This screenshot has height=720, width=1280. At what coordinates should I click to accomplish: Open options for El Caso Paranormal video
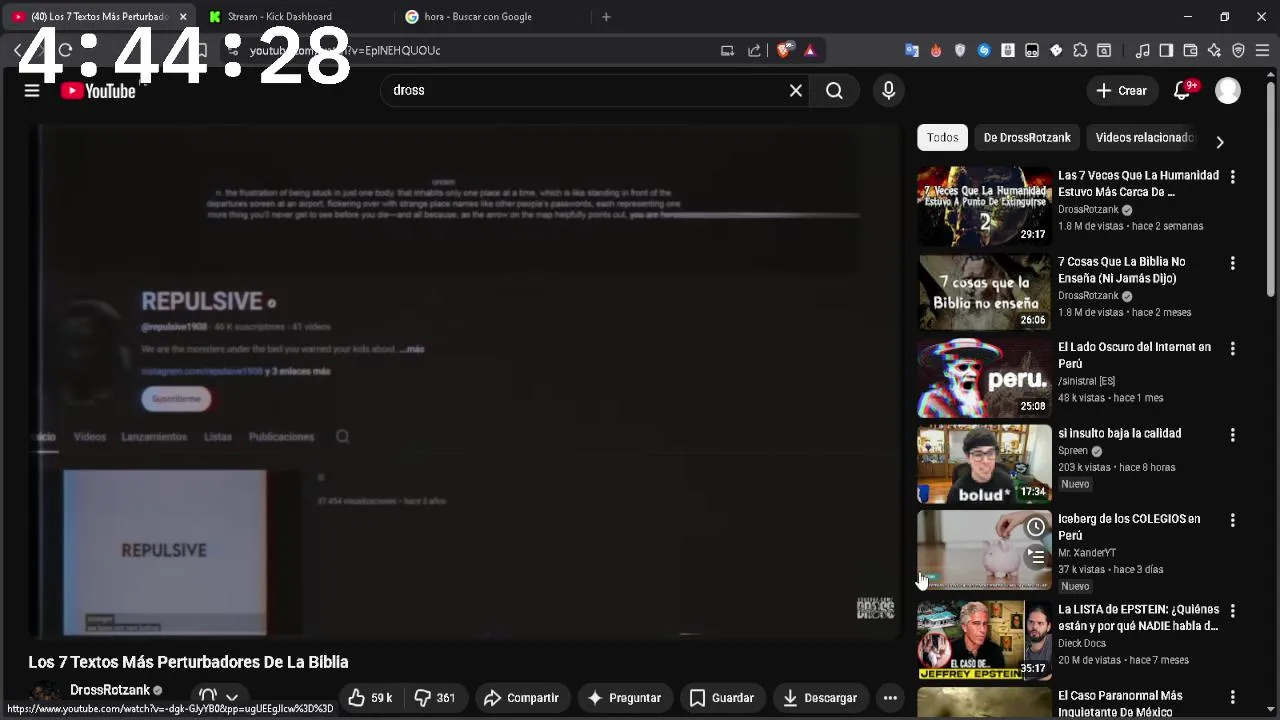point(1232,697)
